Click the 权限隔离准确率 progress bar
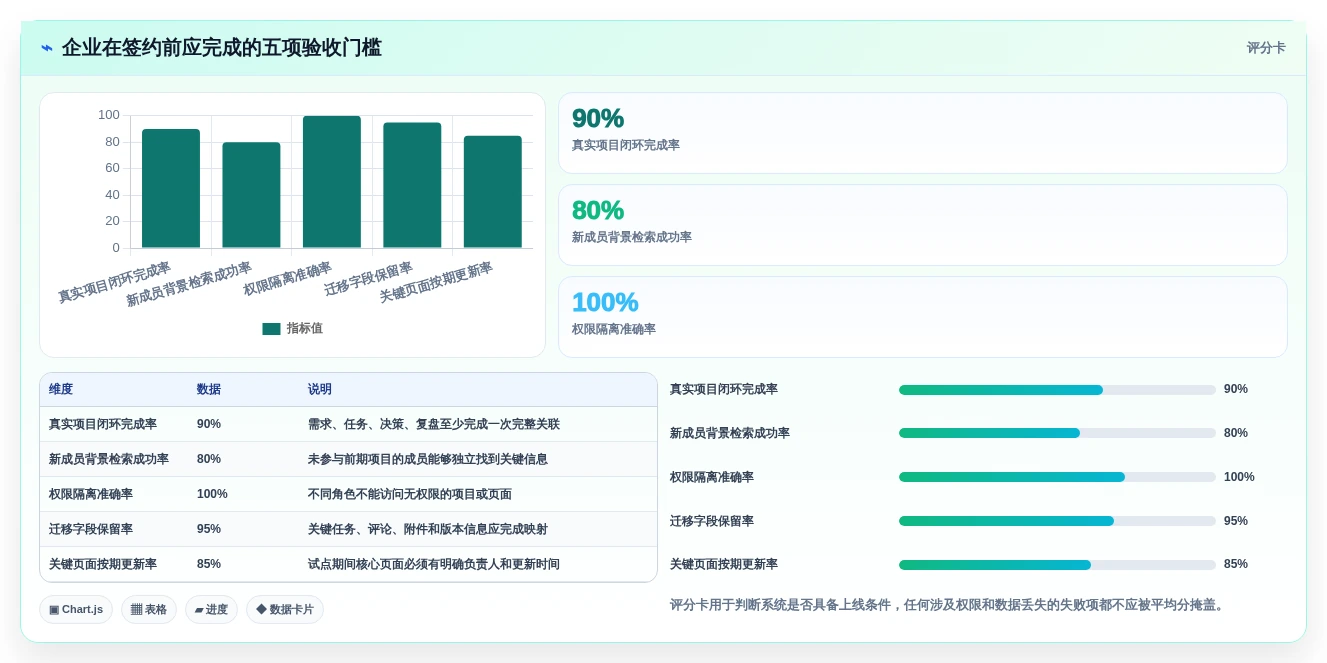1327x663 pixels. [1057, 477]
